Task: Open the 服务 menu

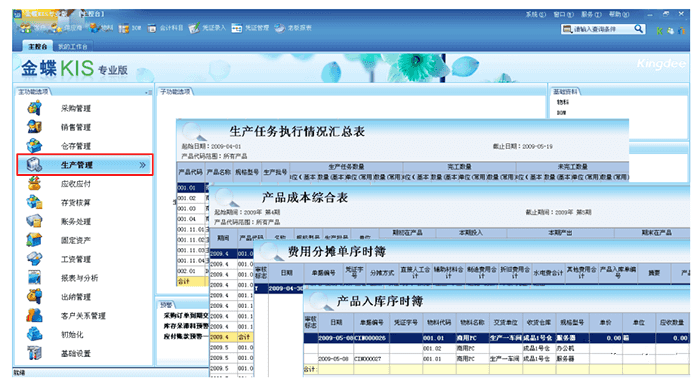Action: [x=591, y=14]
